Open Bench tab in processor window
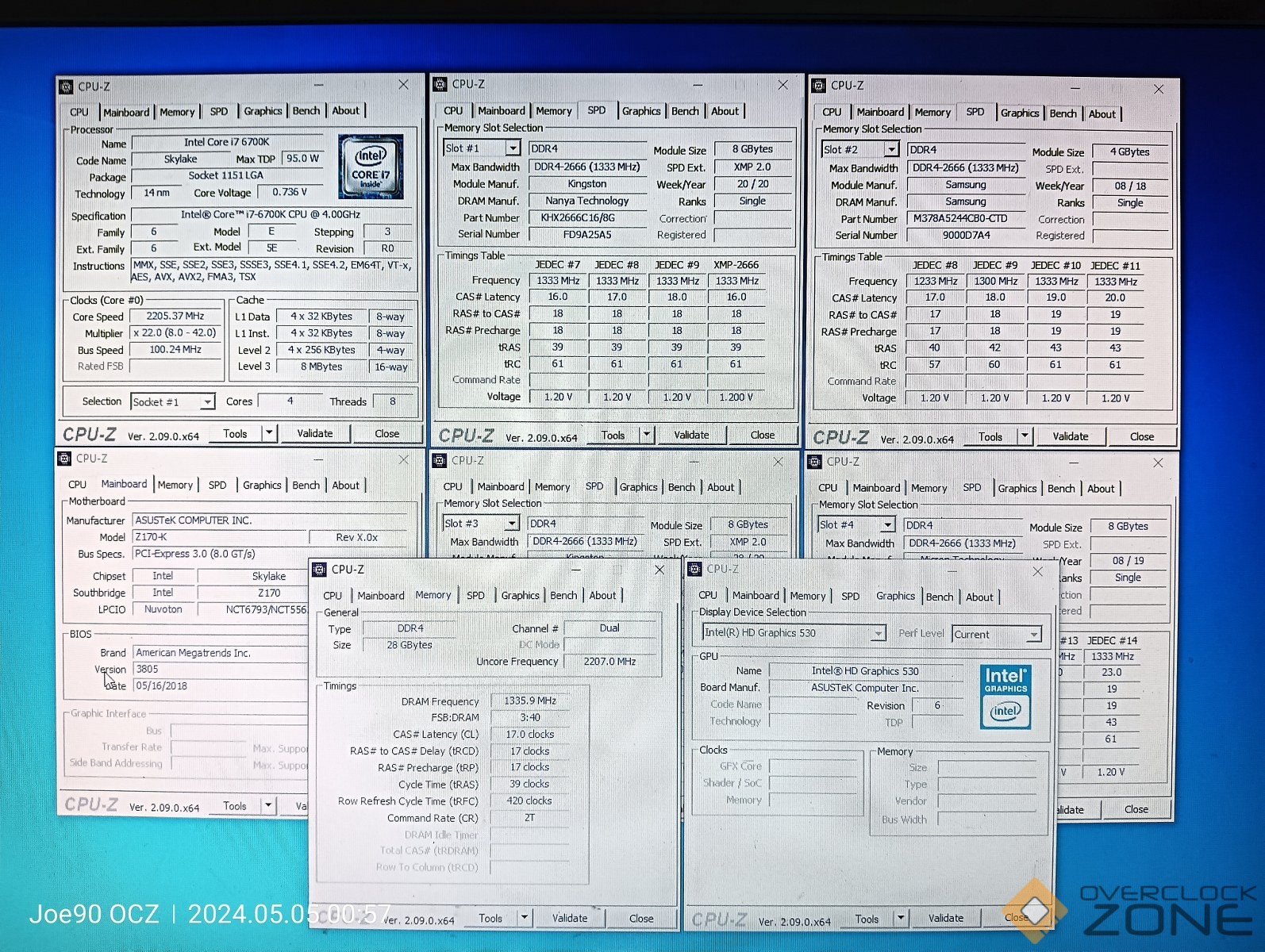Screen dimensions: 1265x952 tap(306, 111)
